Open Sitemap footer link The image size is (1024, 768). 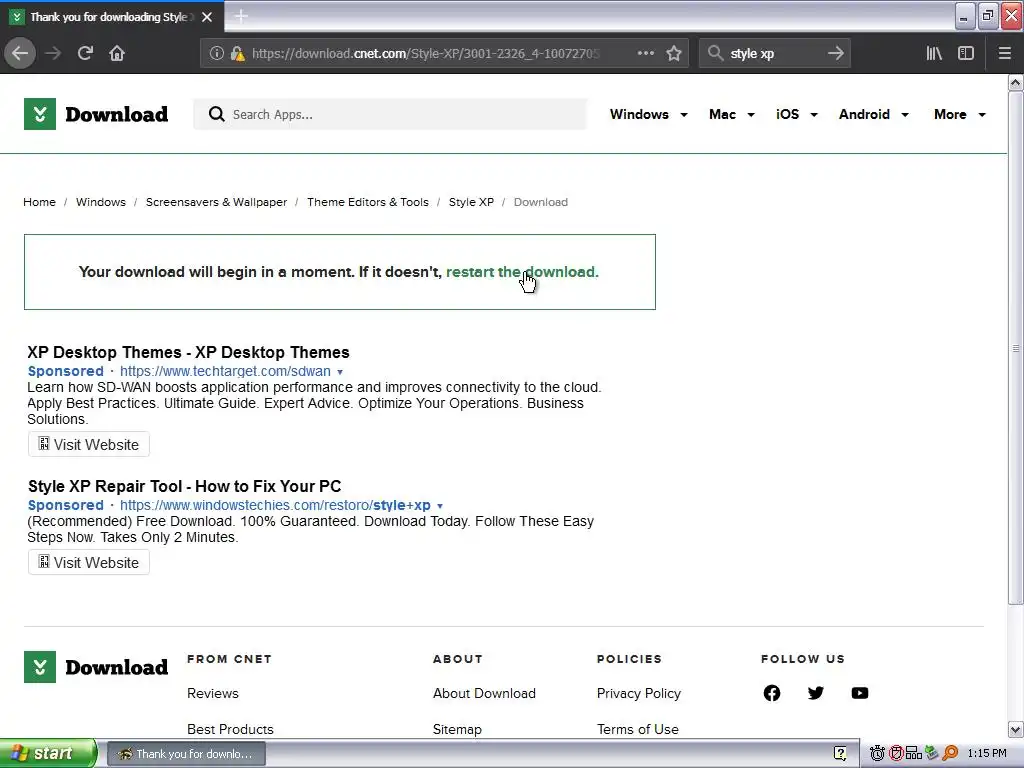pos(457,729)
